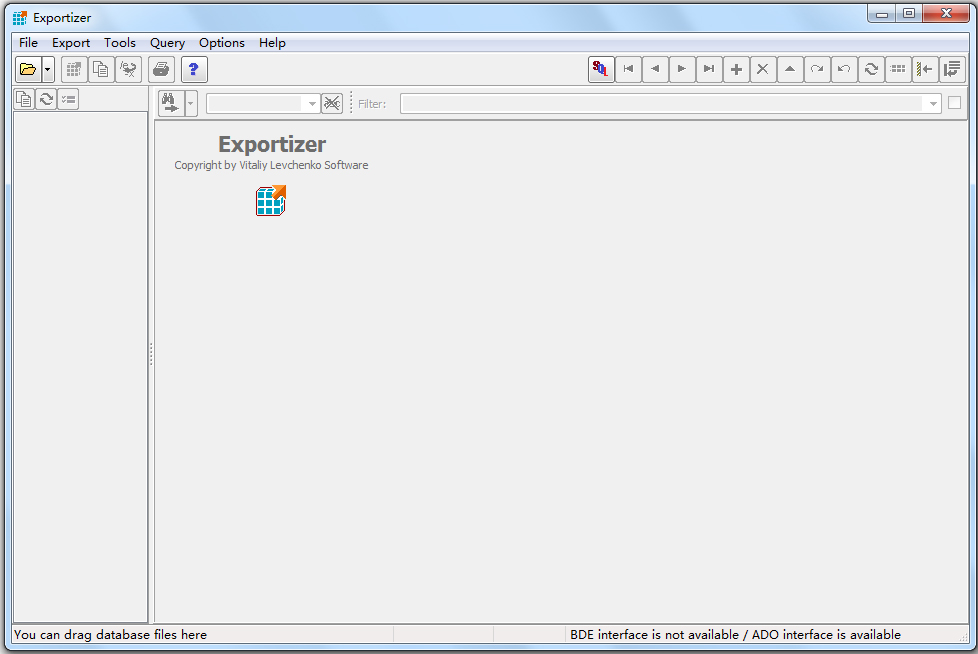Go to the first record
Screen dimensions: 978x654
[629, 69]
